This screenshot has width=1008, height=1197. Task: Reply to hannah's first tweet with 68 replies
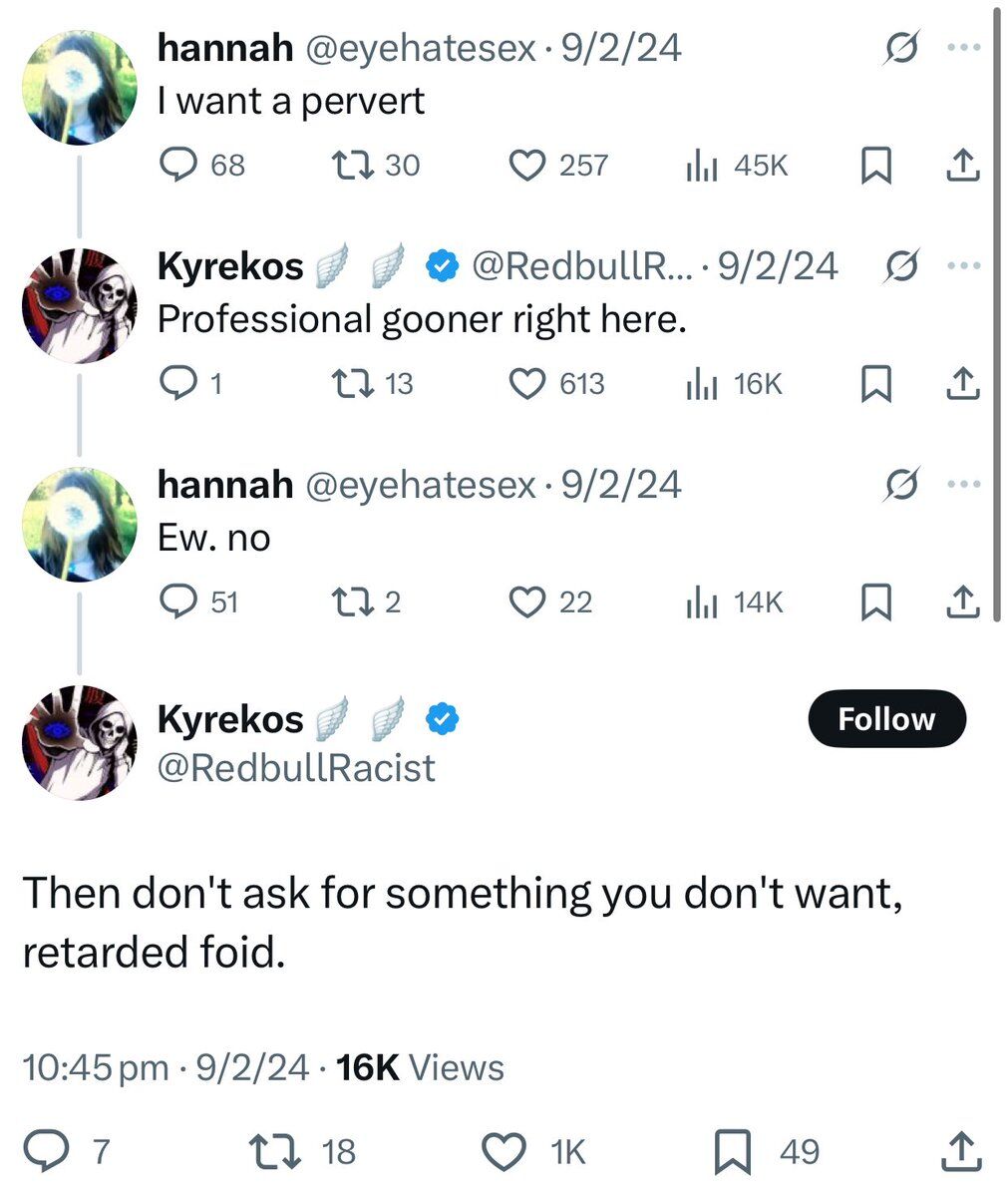click(x=179, y=165)
